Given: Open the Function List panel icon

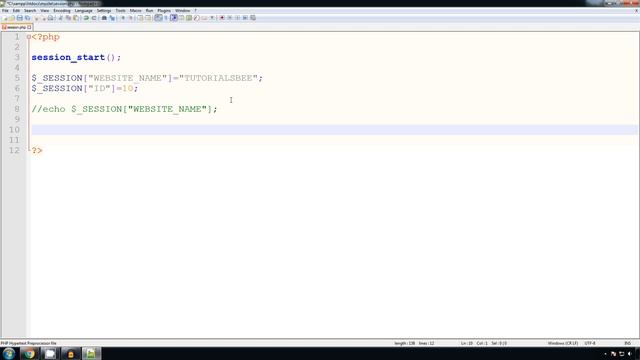Looking at the screenshot, I should 197,18.
